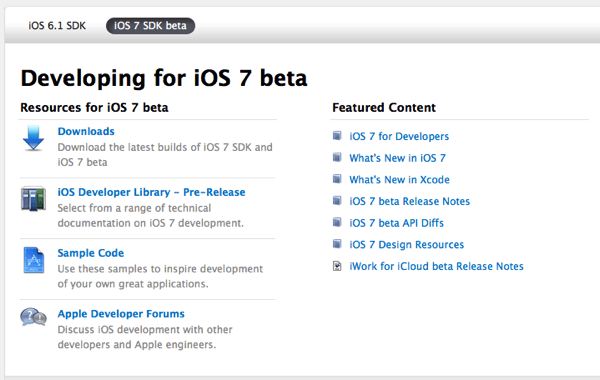This screenshot has height=380, width=600.
Task: Click book icon beside iOS 7 Design Resources
Action: 337,244
